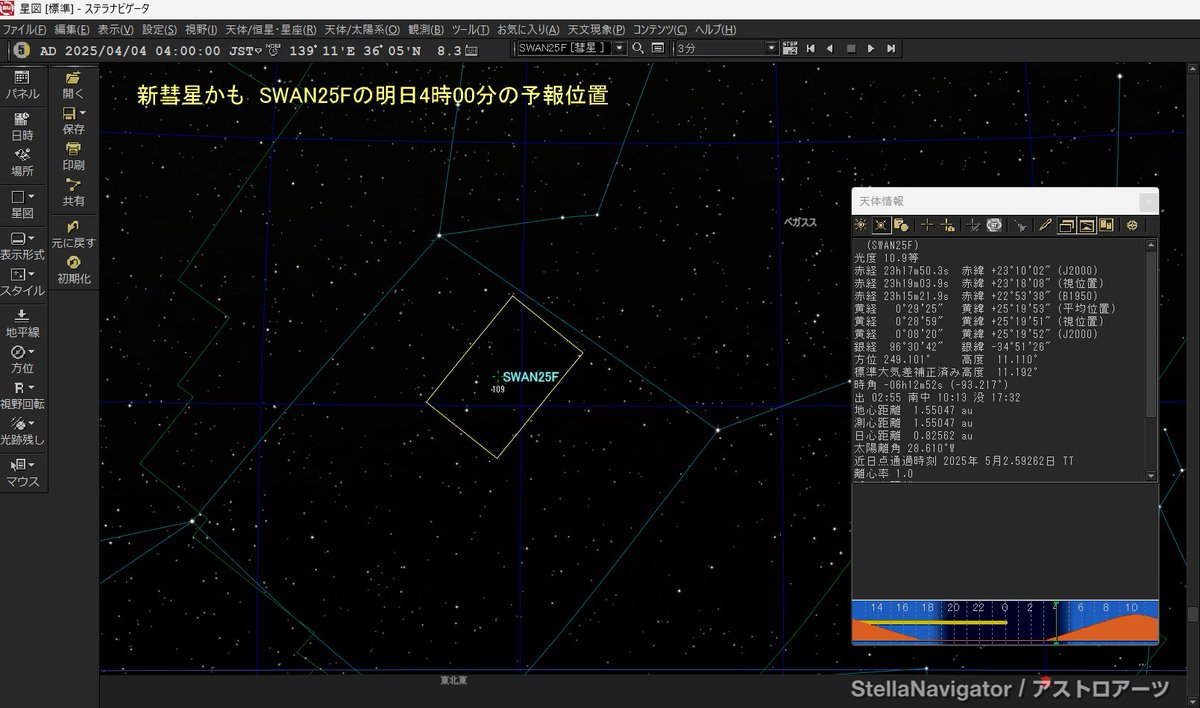
Task: Open the ファイル(F) menu
Action: coord(25,29)
